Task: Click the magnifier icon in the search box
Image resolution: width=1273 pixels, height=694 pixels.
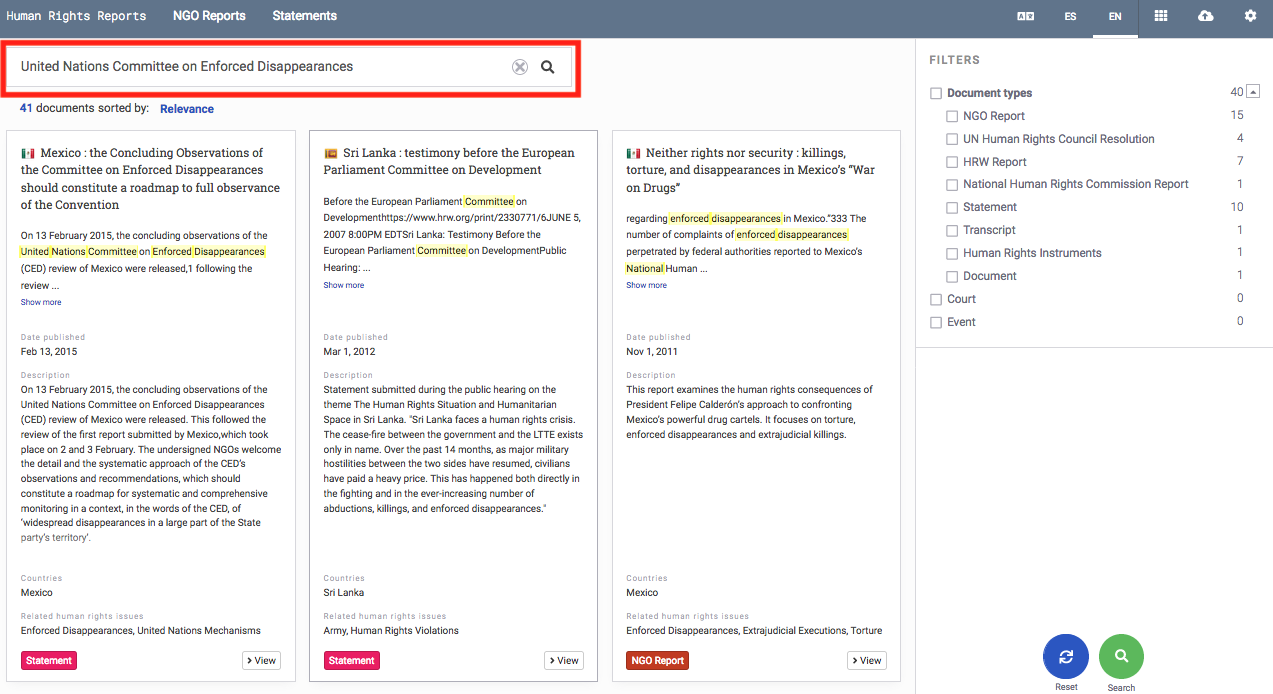Action: click(x=548, y=67)
